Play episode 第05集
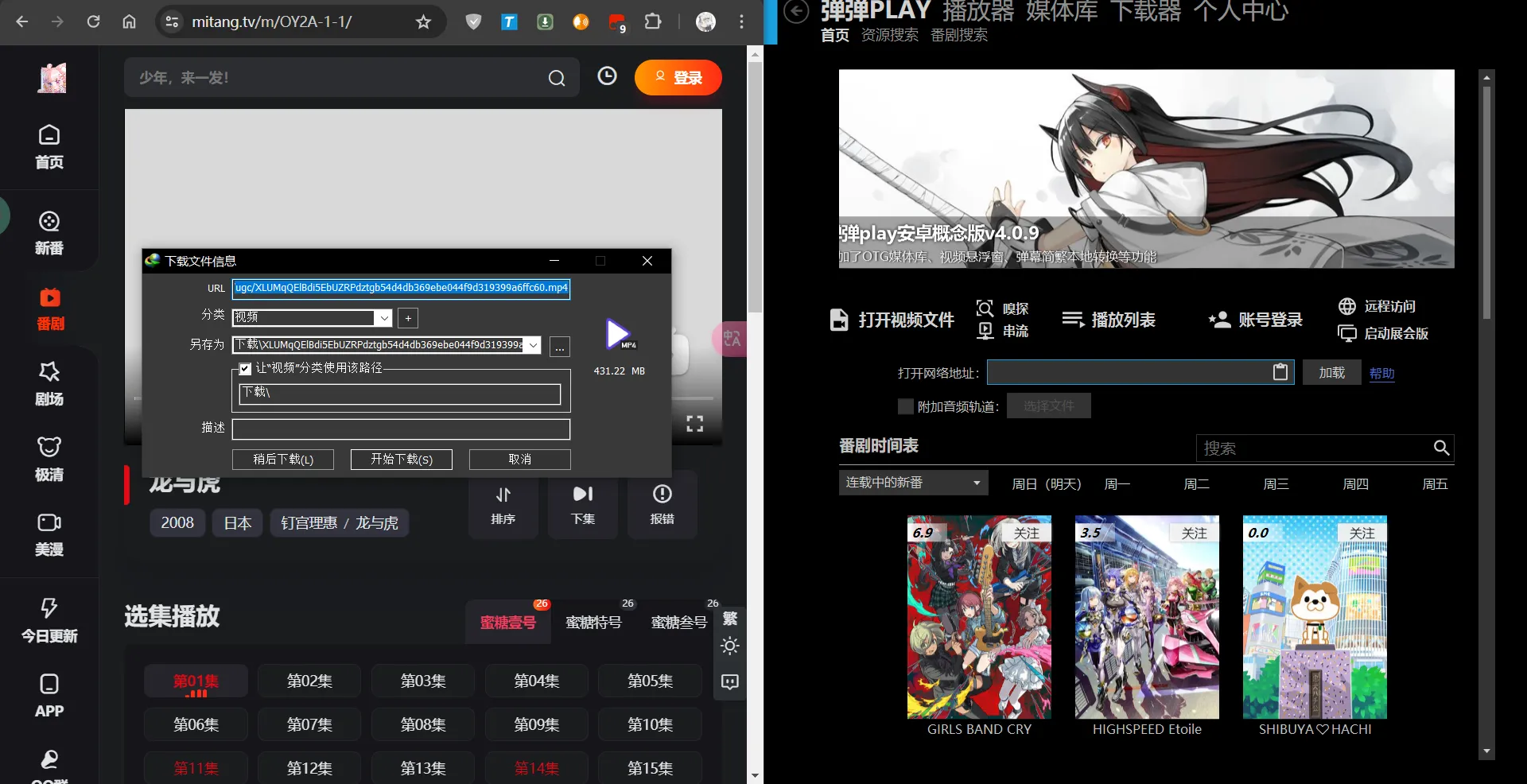The height and width of the screenshot is (784, 1527). tap(650, 681)
